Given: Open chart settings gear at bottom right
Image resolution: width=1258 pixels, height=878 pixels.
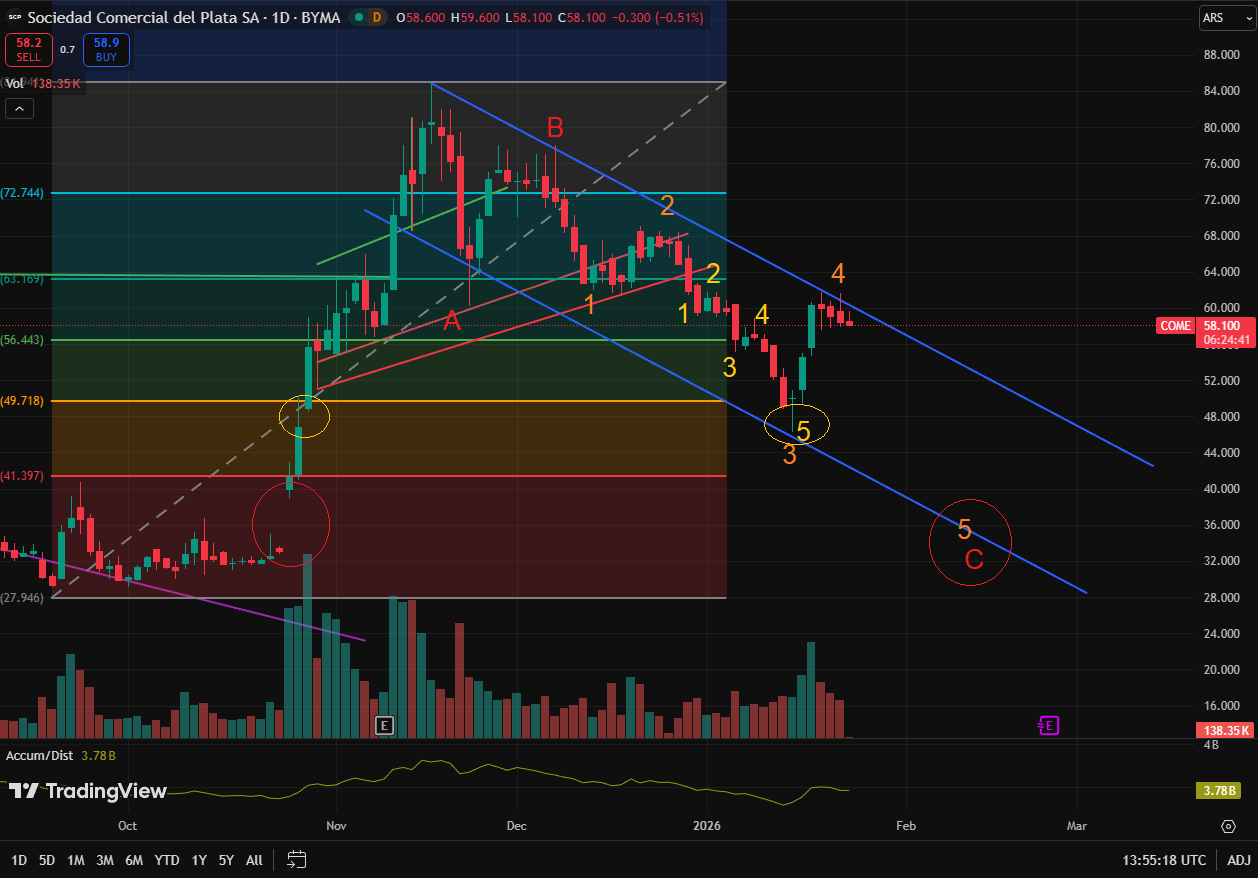Looking at the screenshot, I should (1228, 826).
